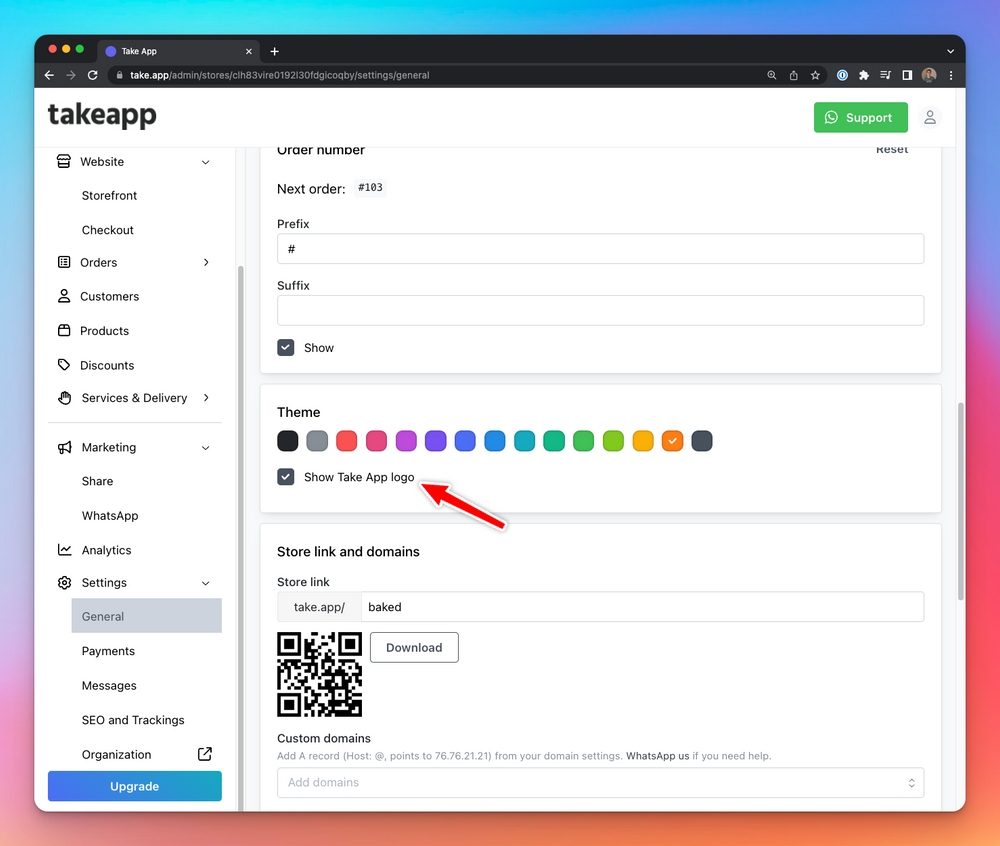Screen dimensions: 1000x846
Task: Click the Website store icon in sidebar
Action: pos(64,161)
